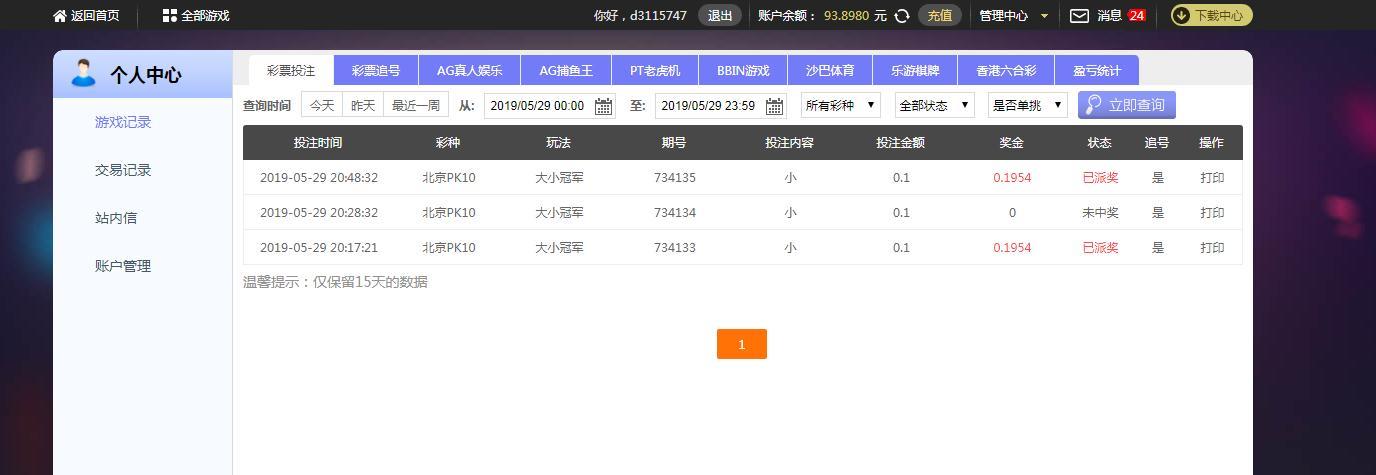Open the messages envelope icon
Viewport: 1376px width, 475px height.
click(1080, 15)
